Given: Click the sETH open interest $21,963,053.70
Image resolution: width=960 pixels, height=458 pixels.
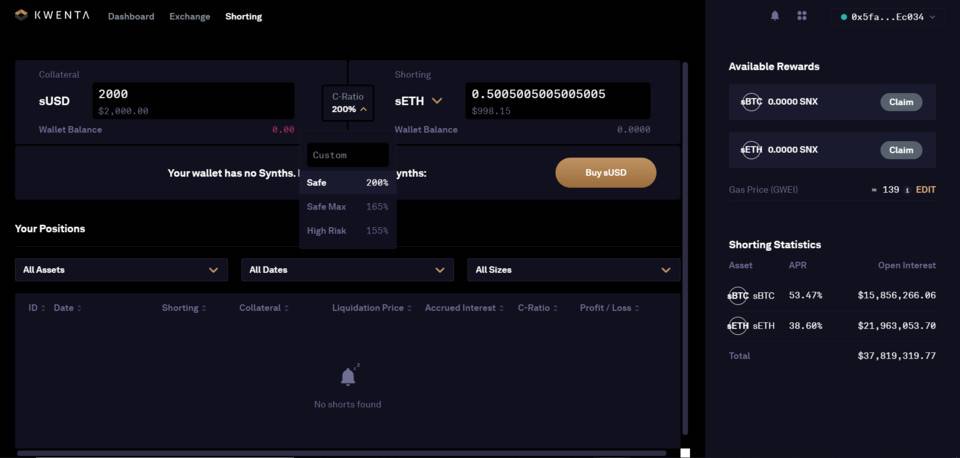Looking at the screenshot, I should [897, 326].
